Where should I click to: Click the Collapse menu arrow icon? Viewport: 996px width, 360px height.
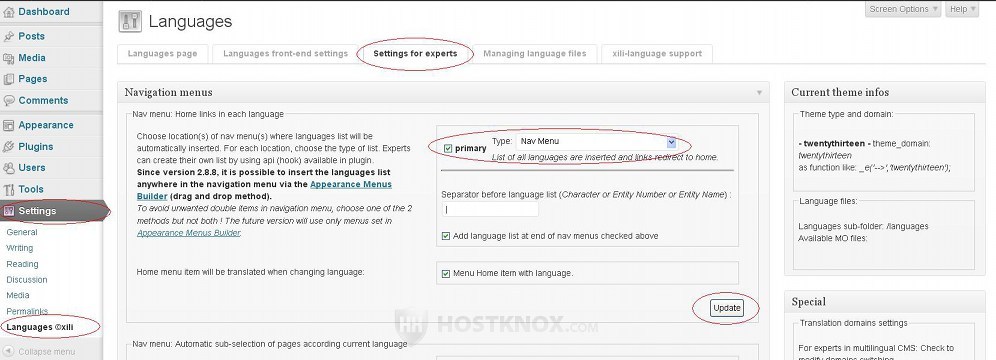pos(8,351)
